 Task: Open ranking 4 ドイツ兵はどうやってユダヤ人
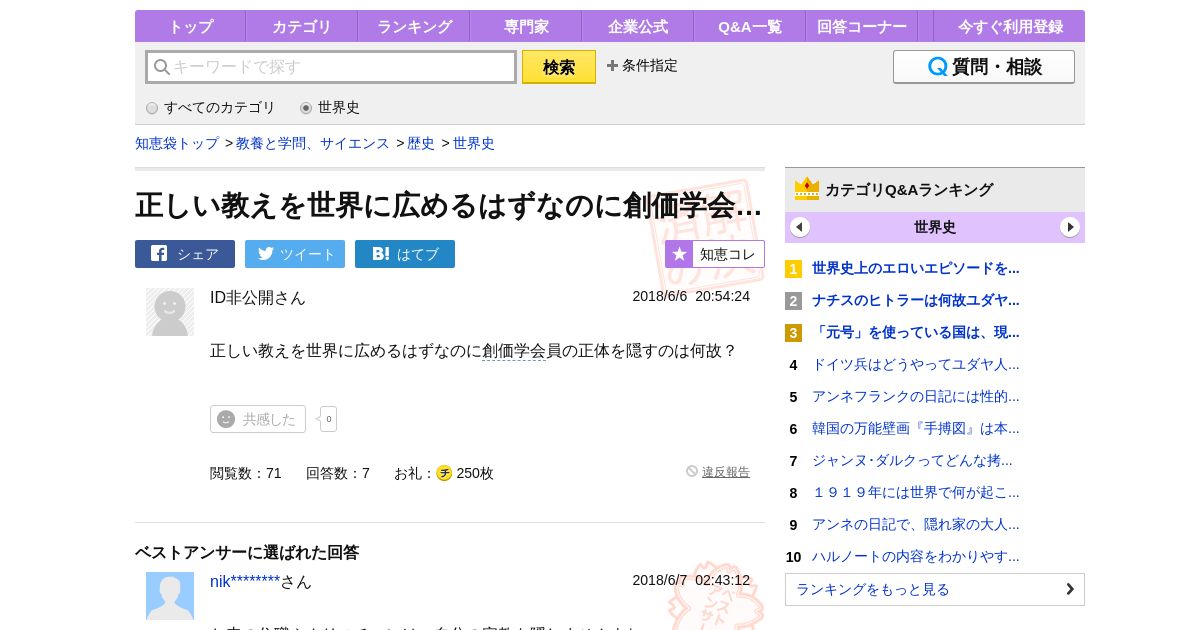(x=916, y=364)
